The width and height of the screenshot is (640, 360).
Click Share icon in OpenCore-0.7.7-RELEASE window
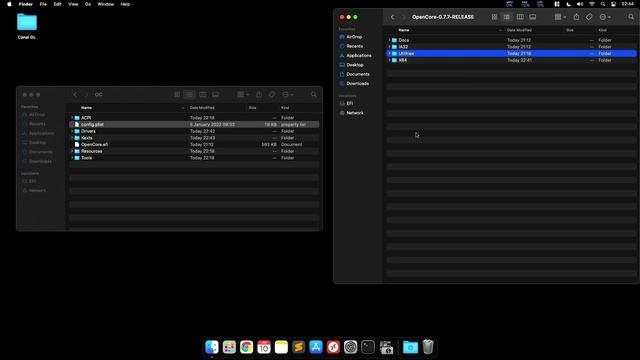[x=576, y=17]
